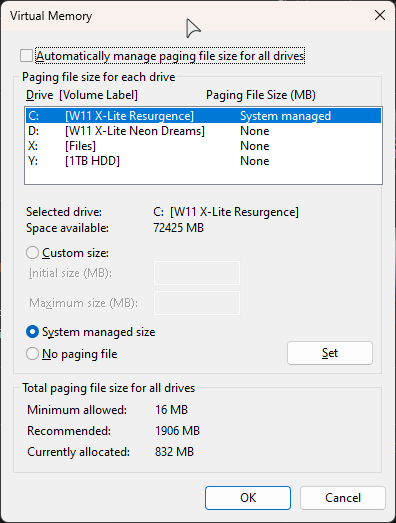Click the Paging File Size (MB) column header
The width and height of the screenshot is (396, 523).
coord(261,95)
